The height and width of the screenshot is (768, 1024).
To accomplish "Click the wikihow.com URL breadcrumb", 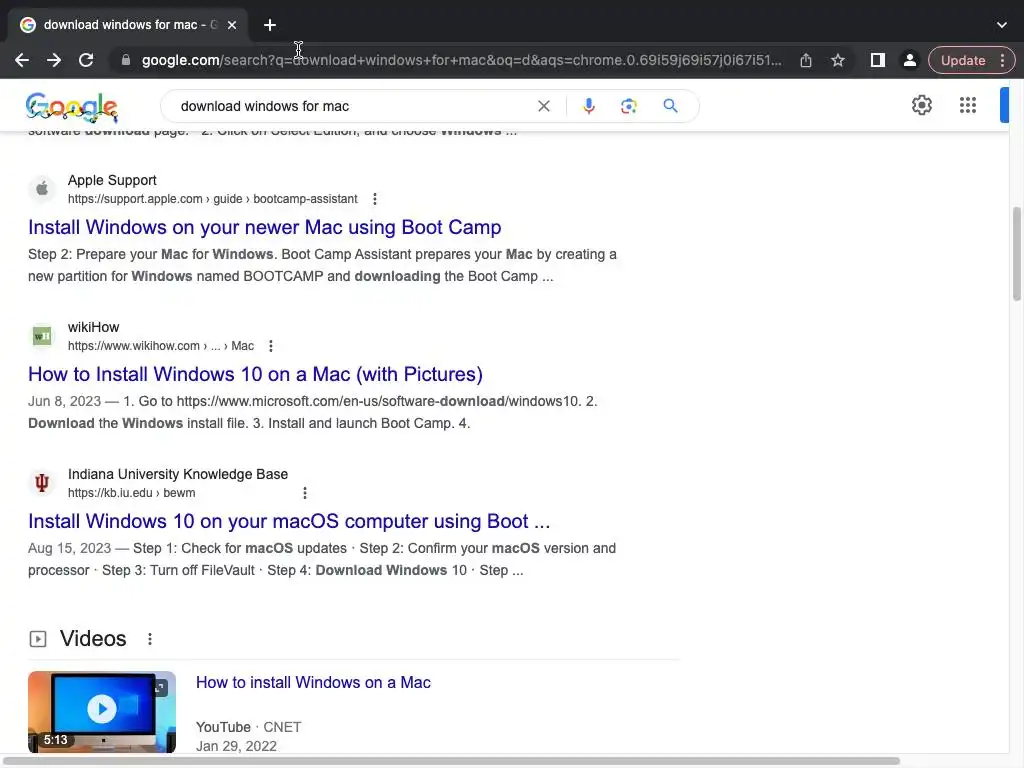I will [161, 346].
